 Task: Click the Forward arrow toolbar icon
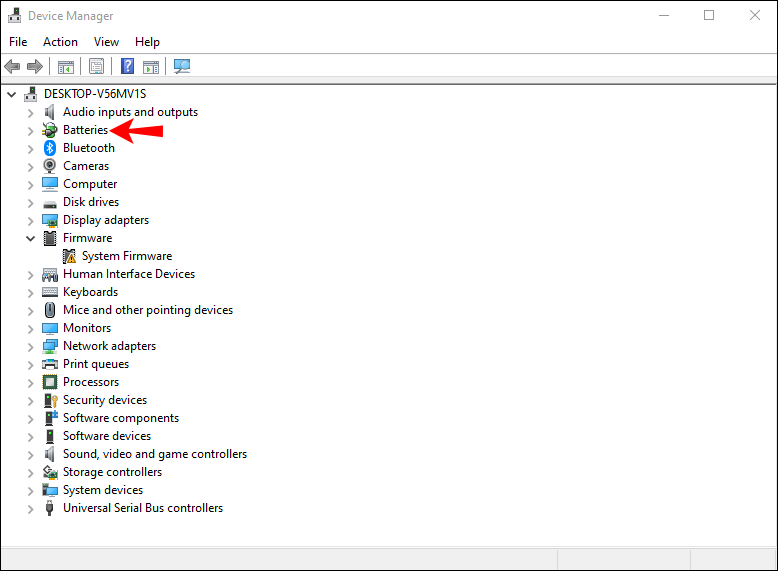click(x=35, y=66)
